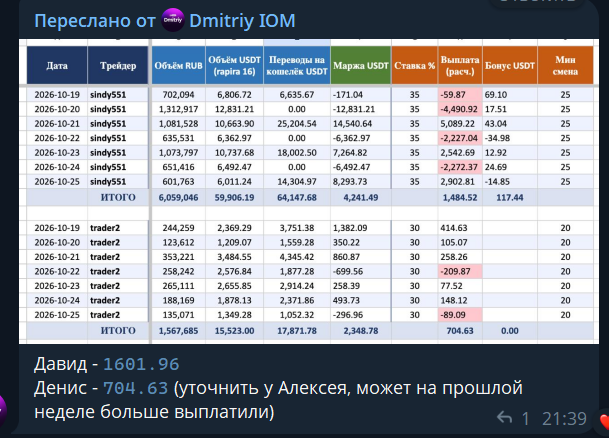
Task: Click the 353,221 RUB volume cell
Action: (x=178, y=257)
